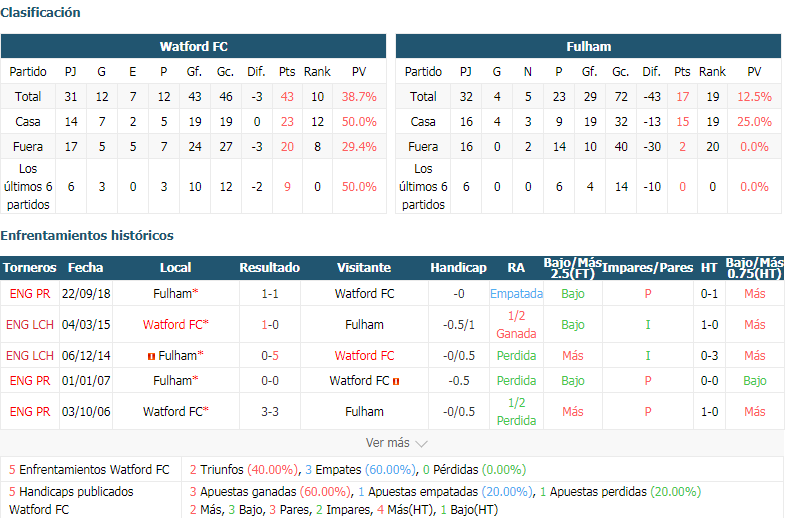Click the Fulham table header

point(588,46)
